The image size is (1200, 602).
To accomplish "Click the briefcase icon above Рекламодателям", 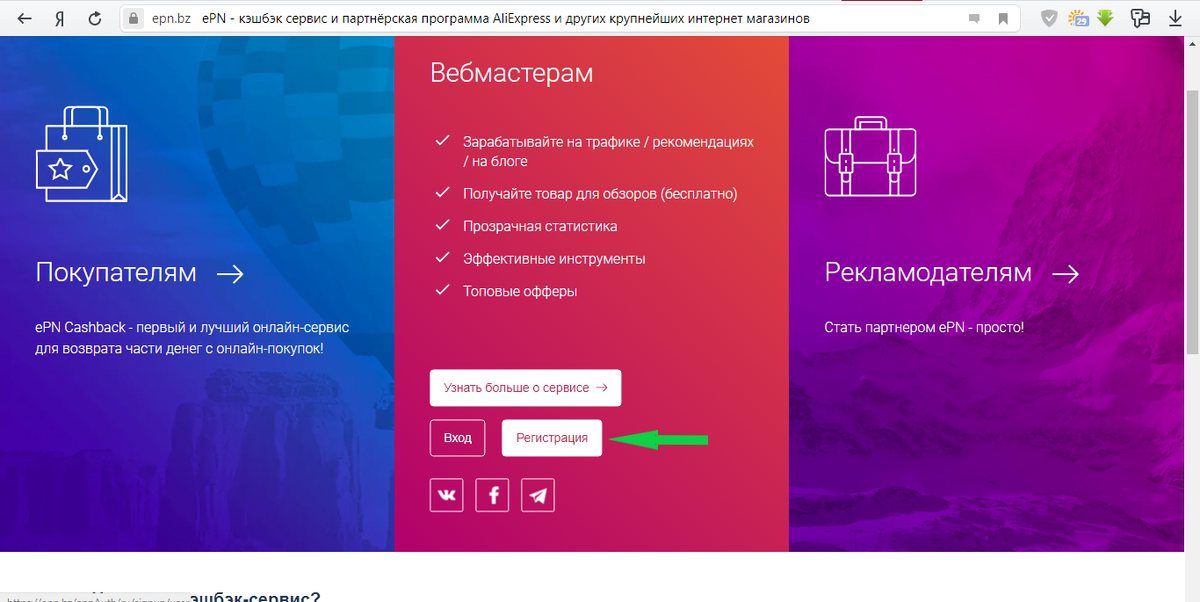I will (x=870, y=157).
